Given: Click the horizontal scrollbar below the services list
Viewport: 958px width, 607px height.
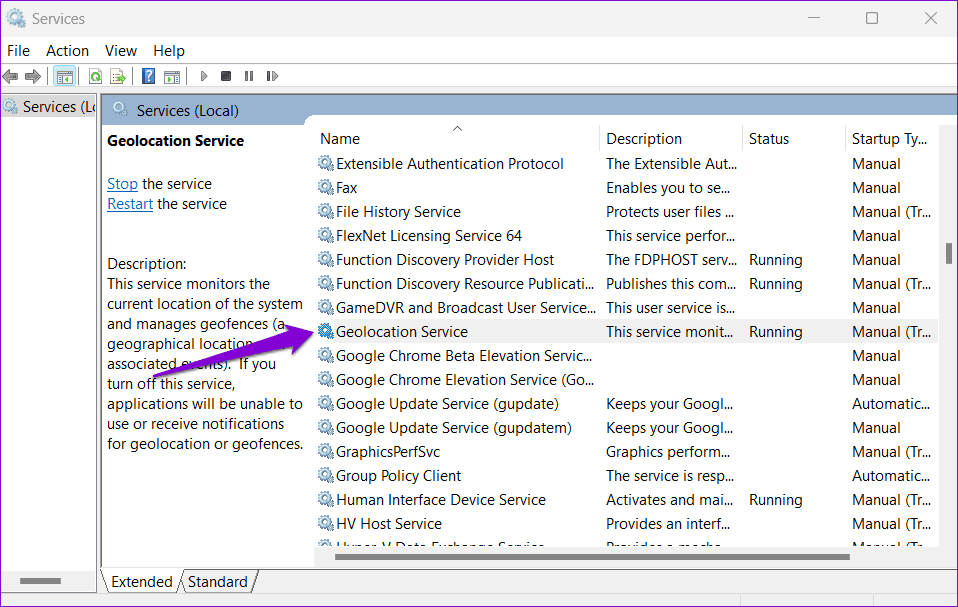Looking at the screenshot, I should 592,557.
